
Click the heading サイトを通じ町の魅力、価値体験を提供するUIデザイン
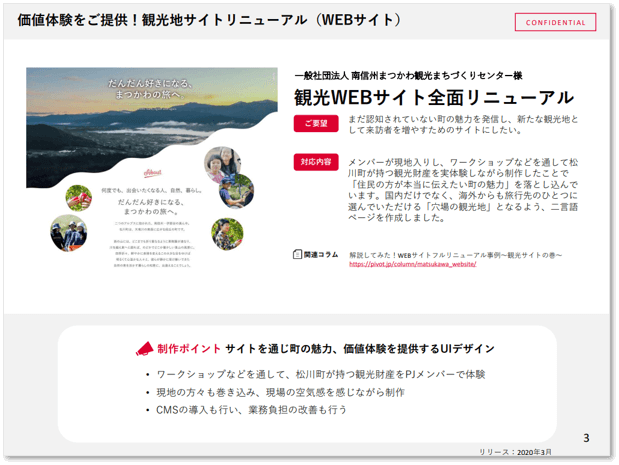pos(360,349)
